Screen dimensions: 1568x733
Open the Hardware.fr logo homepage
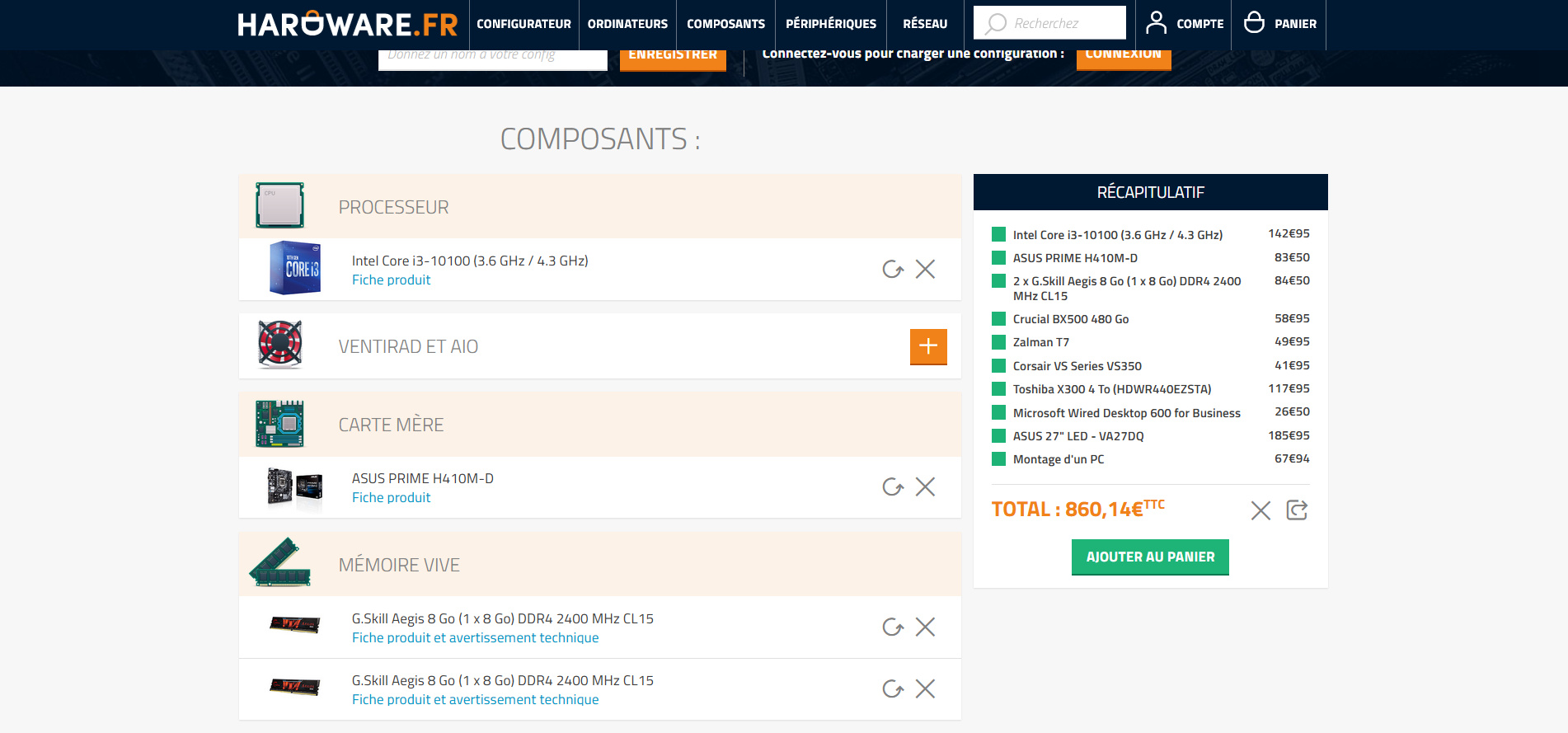(347, 24)
